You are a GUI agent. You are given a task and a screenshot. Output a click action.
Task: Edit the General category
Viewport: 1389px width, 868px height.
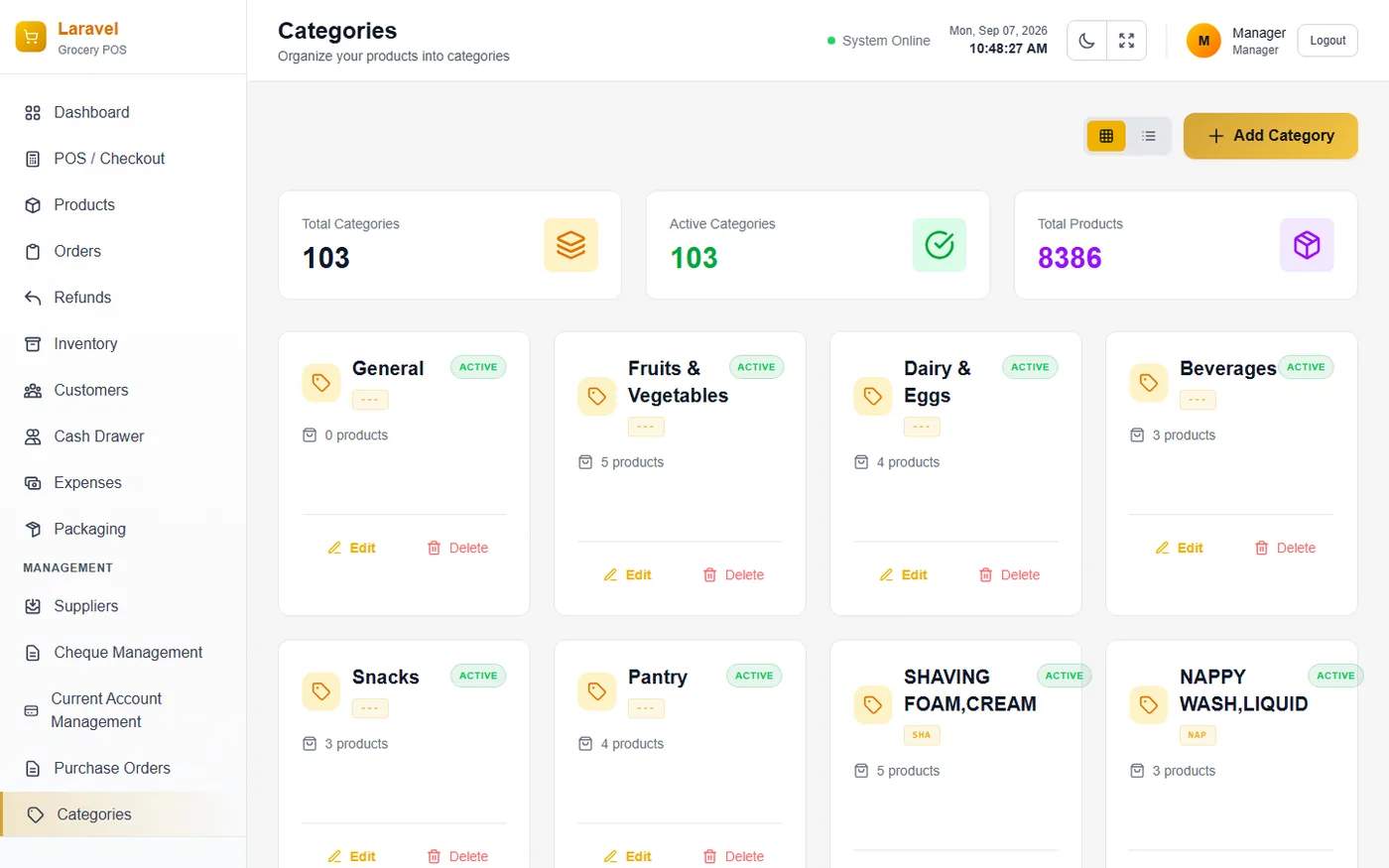pos(352,548)
